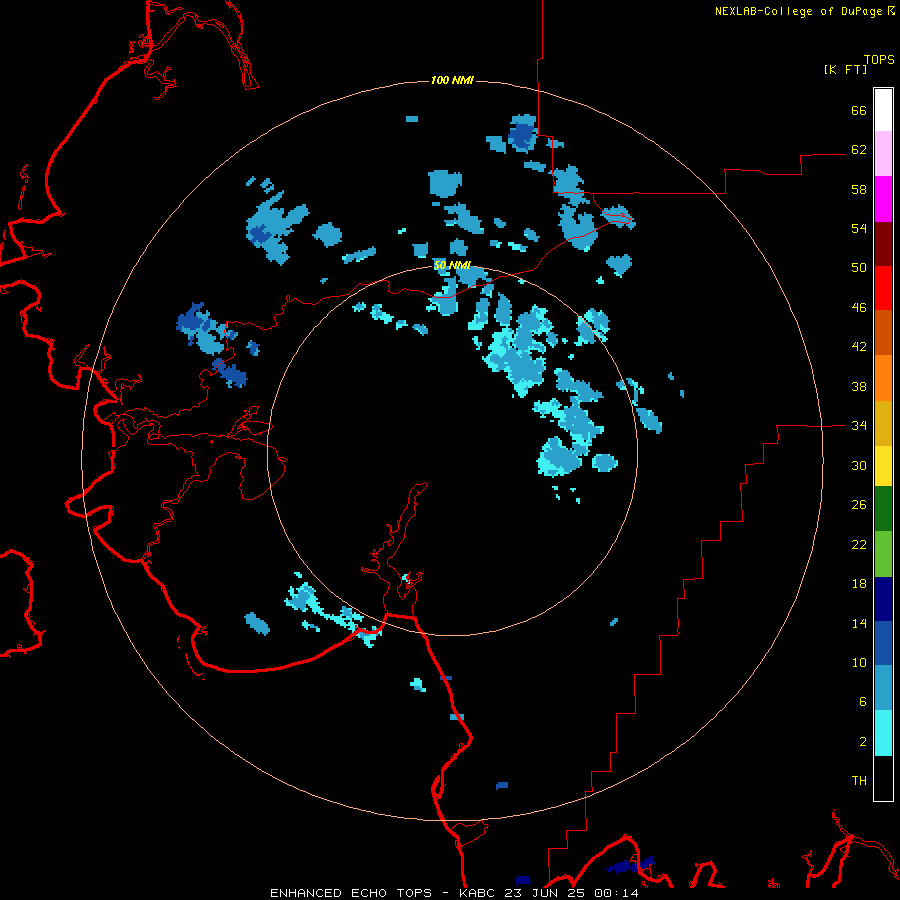Click the 100 NMI range ring label

tap(452, 80)
